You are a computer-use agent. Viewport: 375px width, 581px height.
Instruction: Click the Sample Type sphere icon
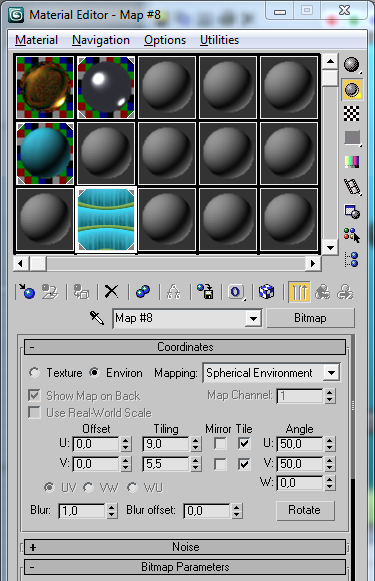[x=351, y=65]
